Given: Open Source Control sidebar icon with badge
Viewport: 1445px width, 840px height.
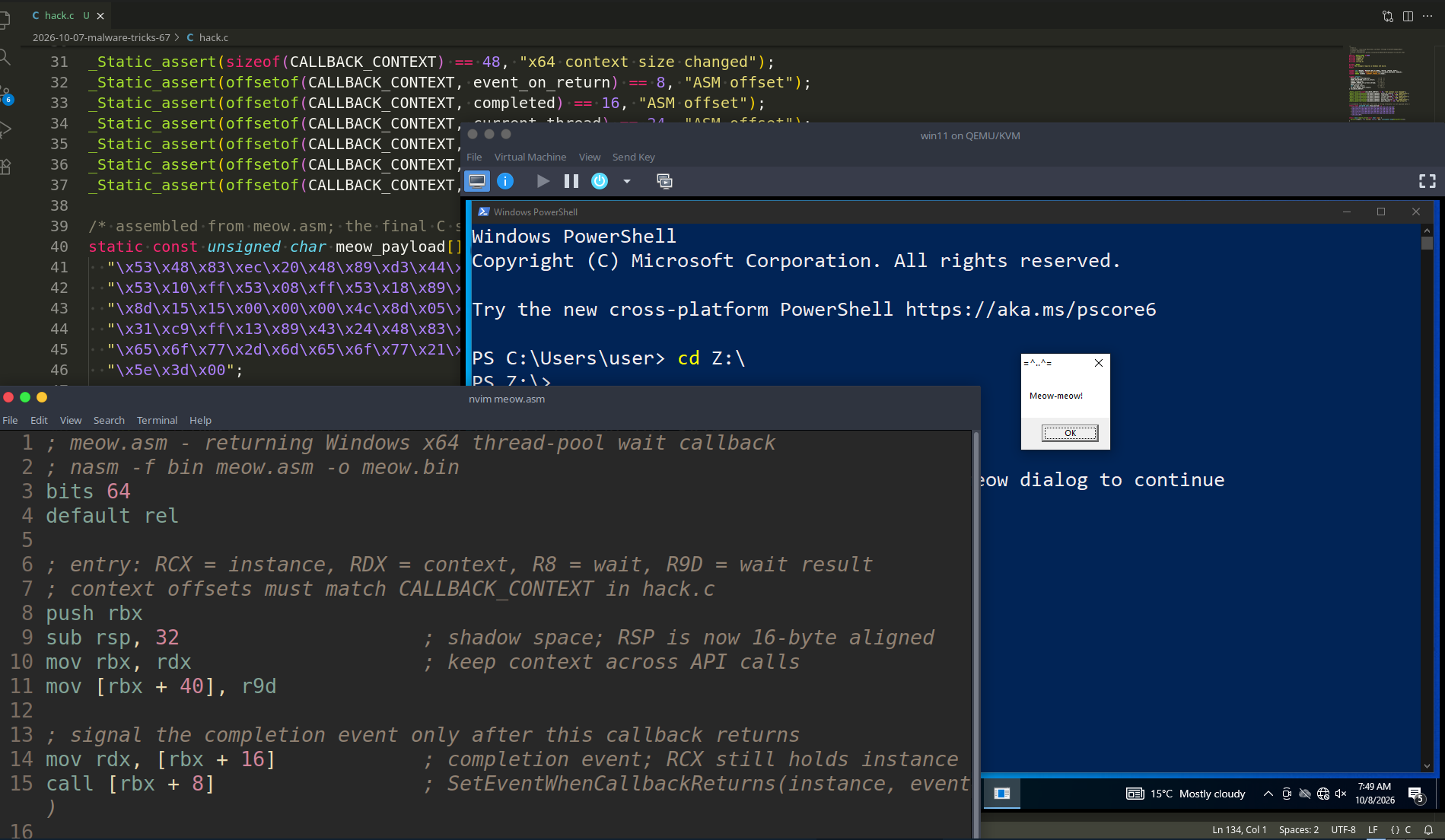Looking at the screenshot, I should point(5,94).
